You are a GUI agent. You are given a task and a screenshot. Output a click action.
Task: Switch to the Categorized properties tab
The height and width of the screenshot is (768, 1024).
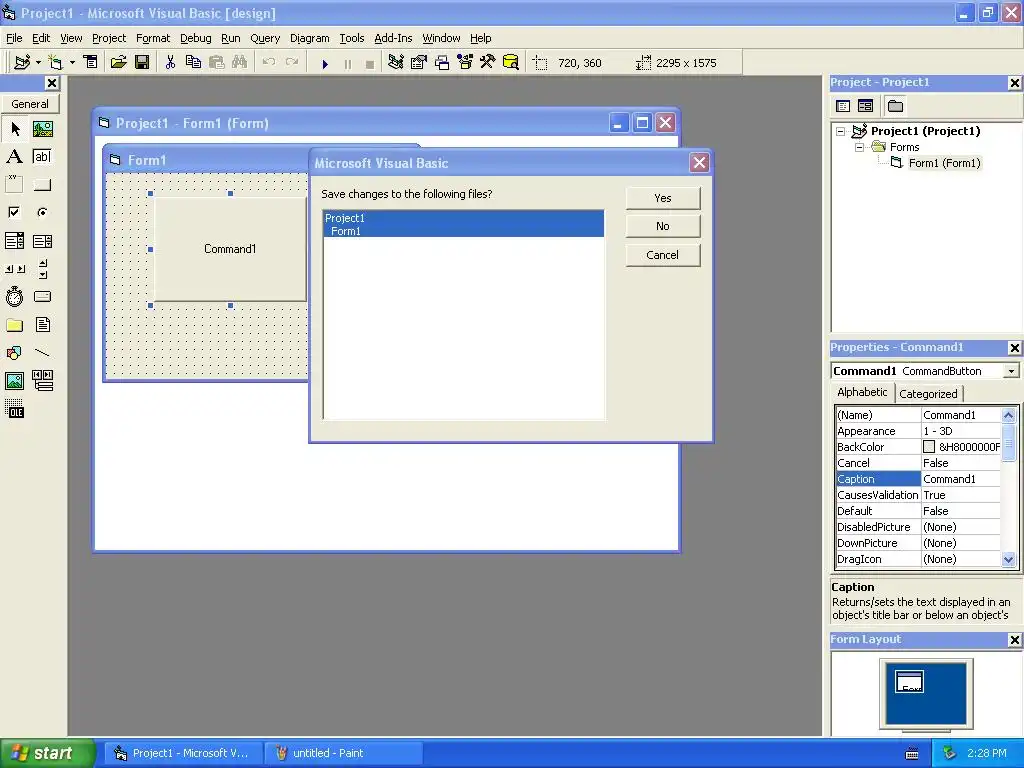928,394
